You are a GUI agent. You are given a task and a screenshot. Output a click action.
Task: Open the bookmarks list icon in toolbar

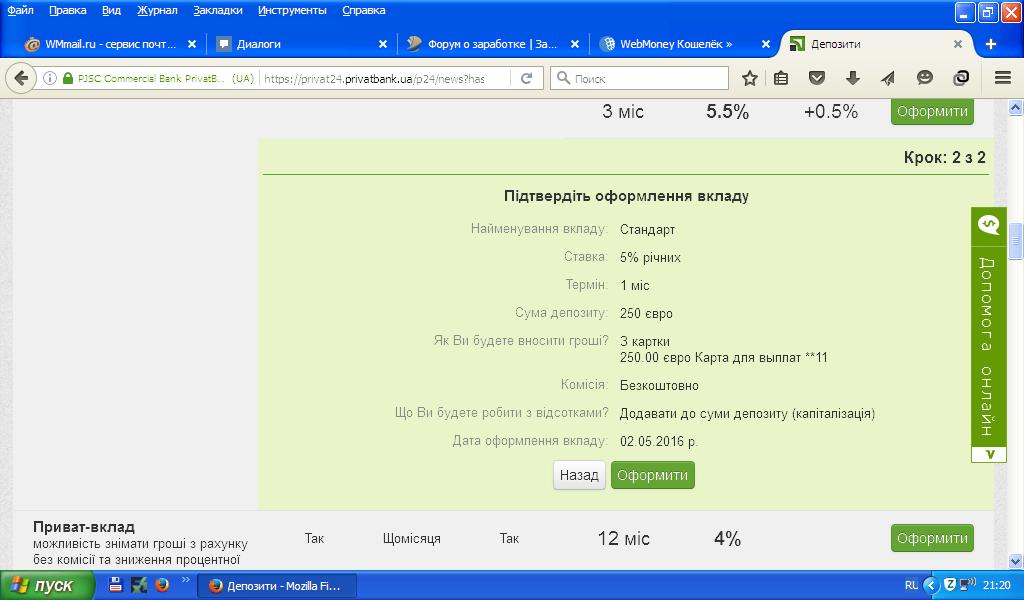point(782,78)
